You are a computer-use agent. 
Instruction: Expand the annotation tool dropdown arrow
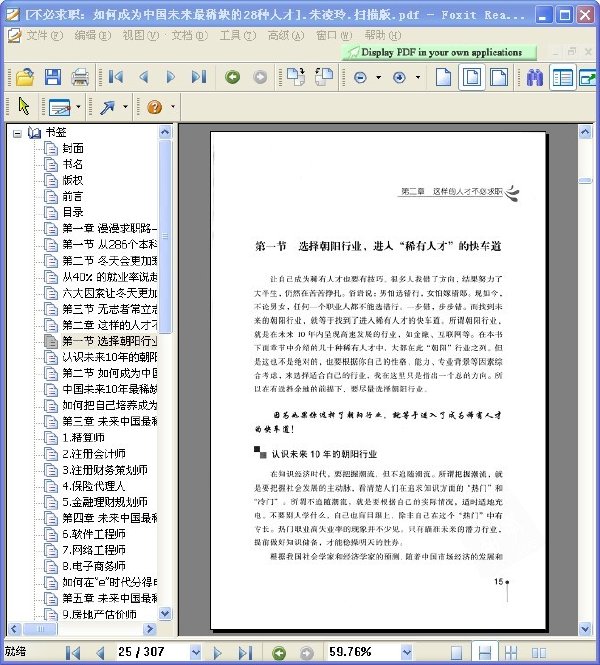(x=78, y=106)
